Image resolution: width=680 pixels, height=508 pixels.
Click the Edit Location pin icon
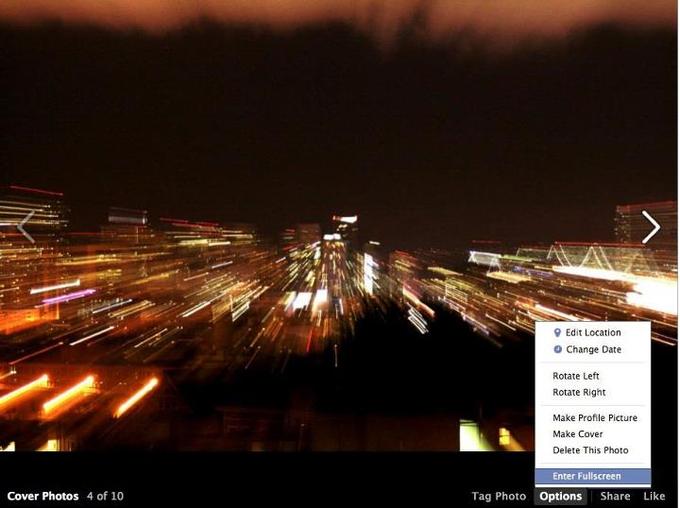[x=558, y=333]
